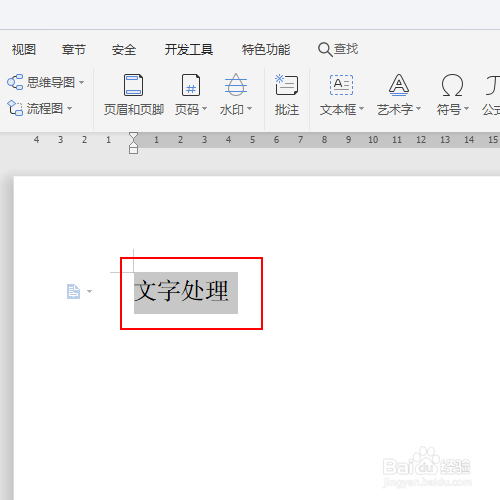500x500 pixels.
Task: Expand the 页码 dropdown arrow
Action: pos(204,109)
